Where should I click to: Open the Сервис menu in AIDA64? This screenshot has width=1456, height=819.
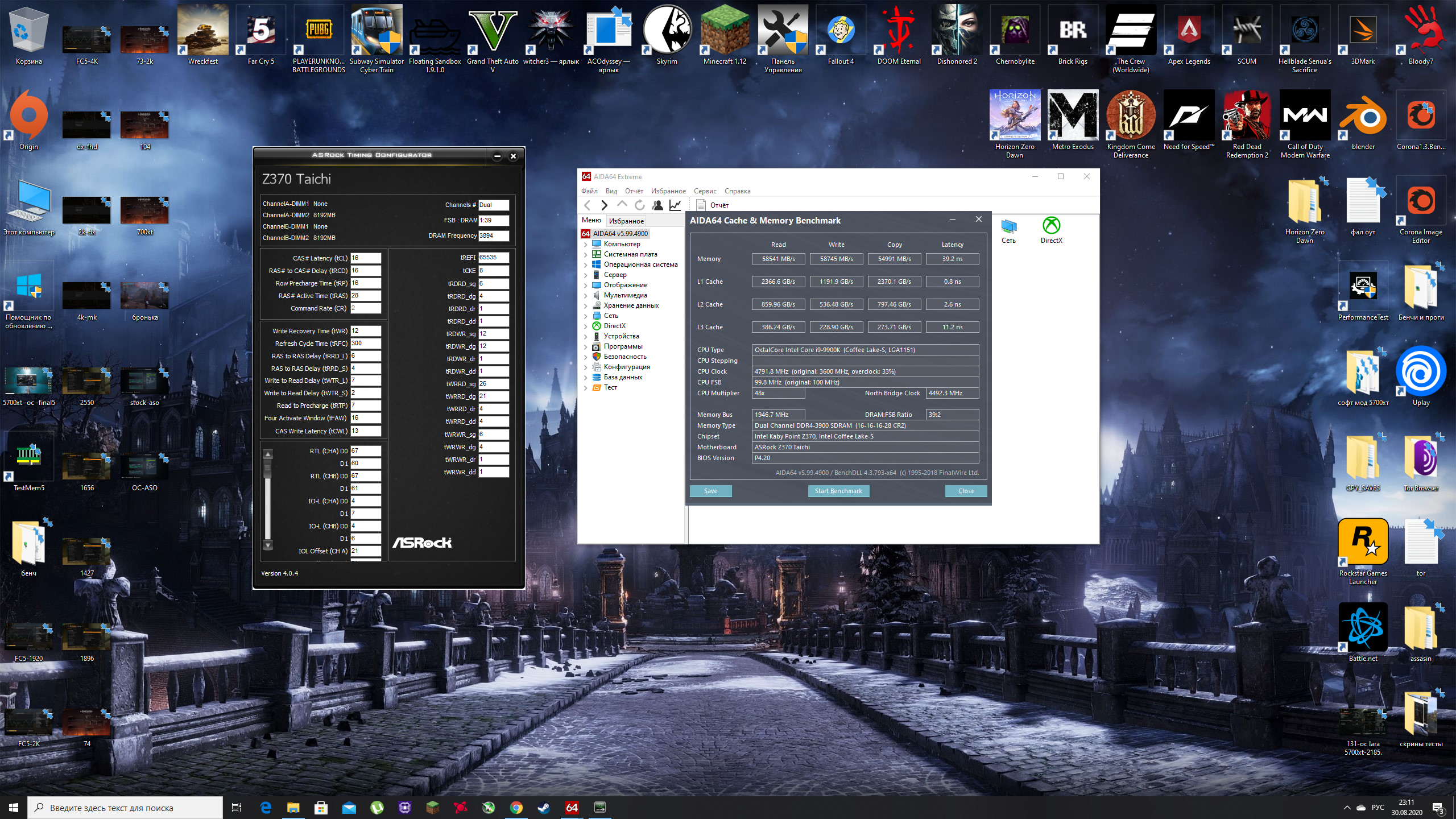pos(705,191)
